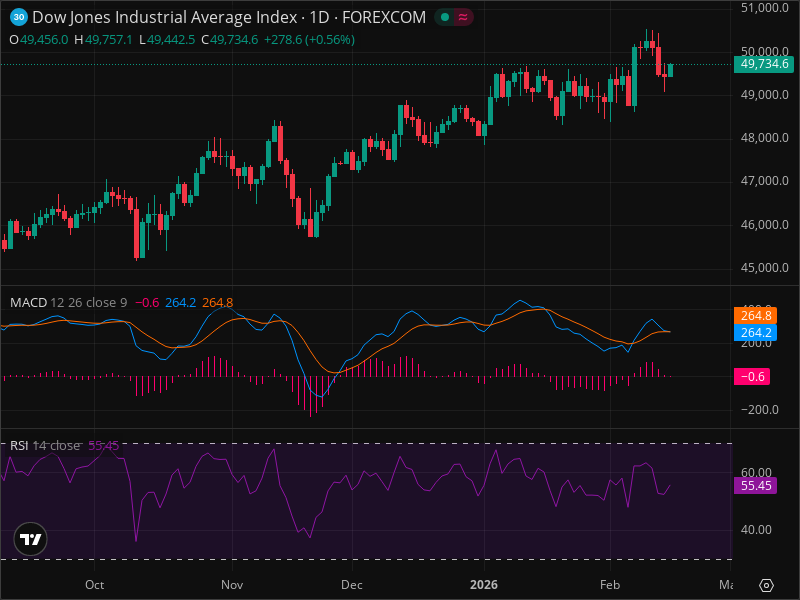Click the pink histogram value −0.6 tag
This screenshot has height=600, width=800.
point(752,377)
